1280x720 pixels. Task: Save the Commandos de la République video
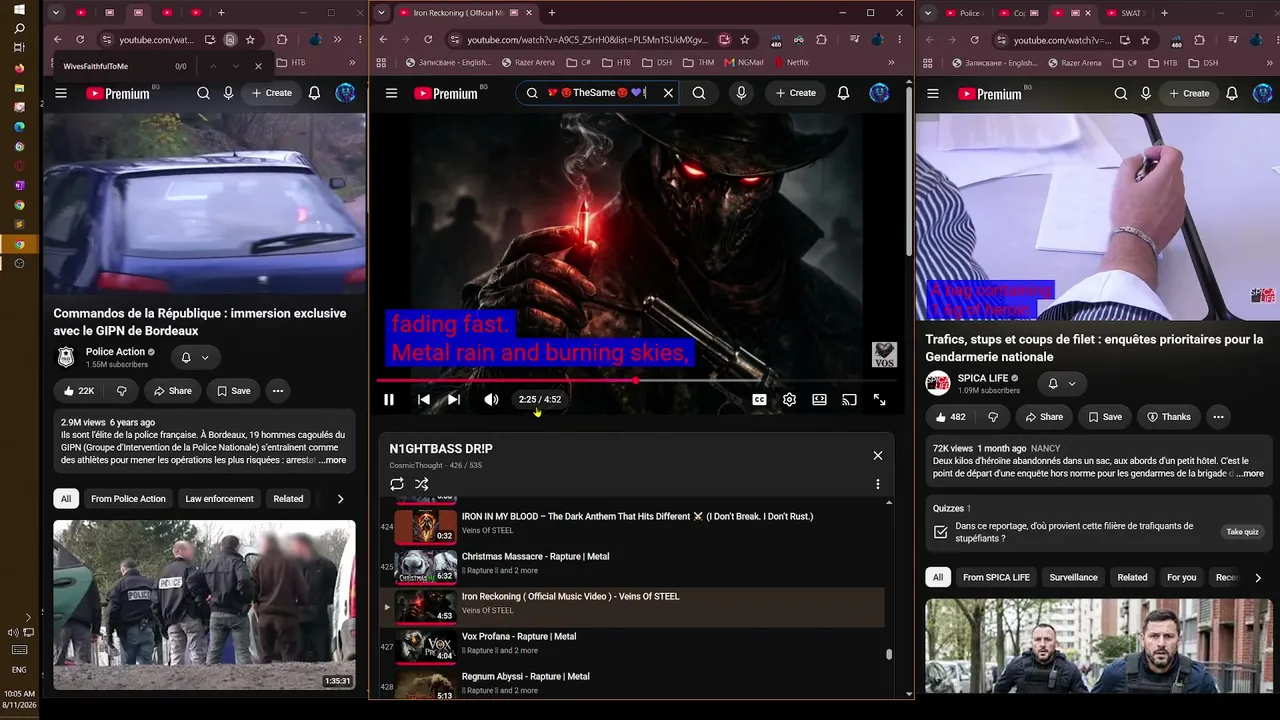pyautogui.click(x=233, y=391)
